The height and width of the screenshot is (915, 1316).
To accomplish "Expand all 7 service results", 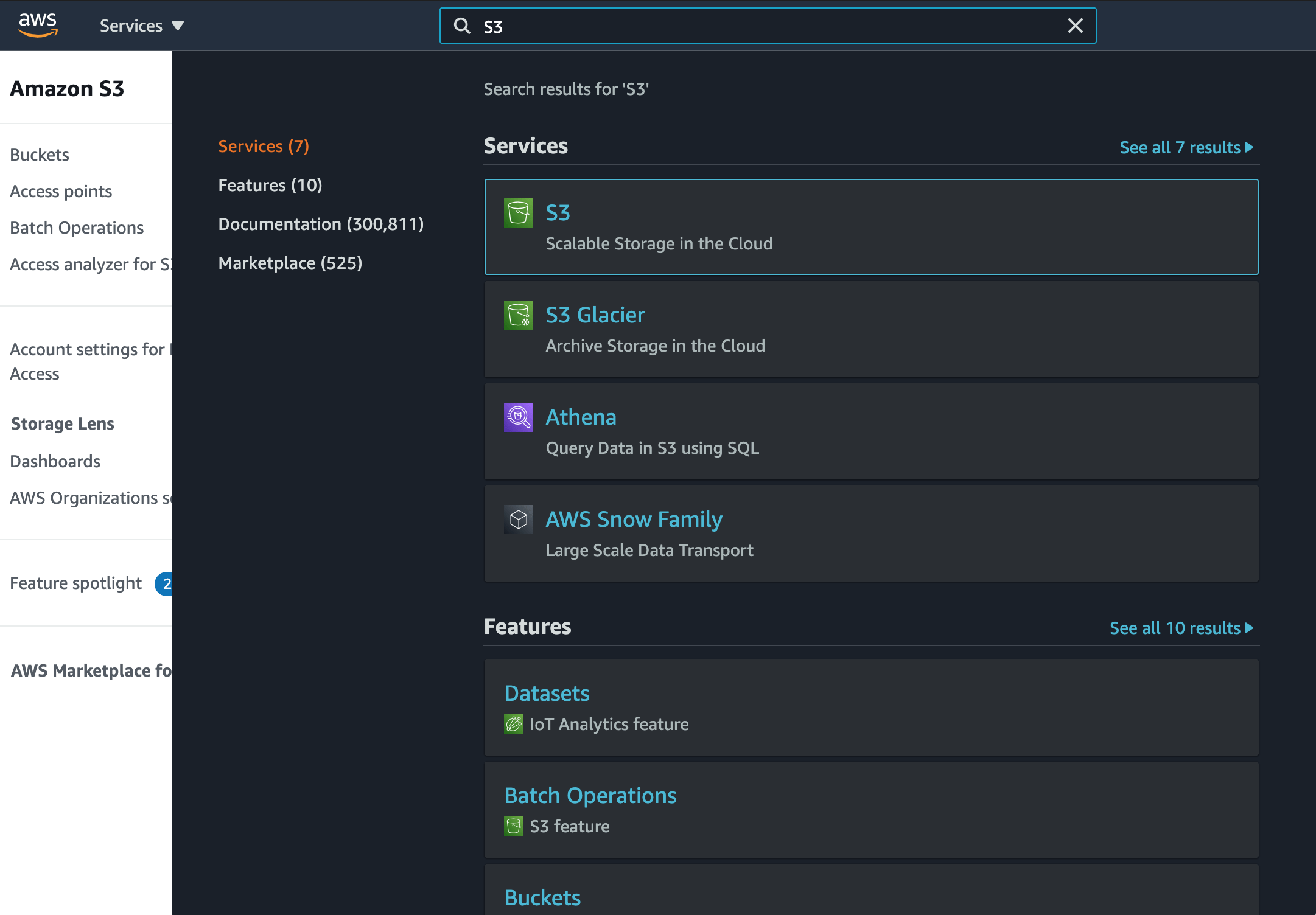I will click(x=1185, y=147).
